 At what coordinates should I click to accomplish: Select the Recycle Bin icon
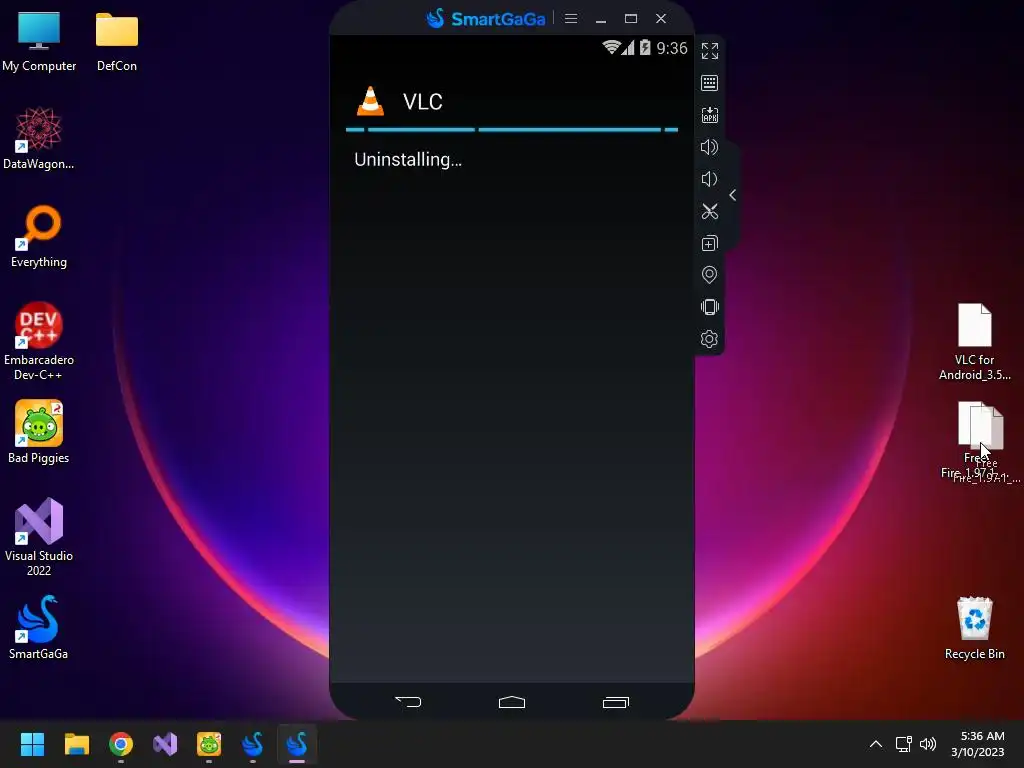[974, 628]
